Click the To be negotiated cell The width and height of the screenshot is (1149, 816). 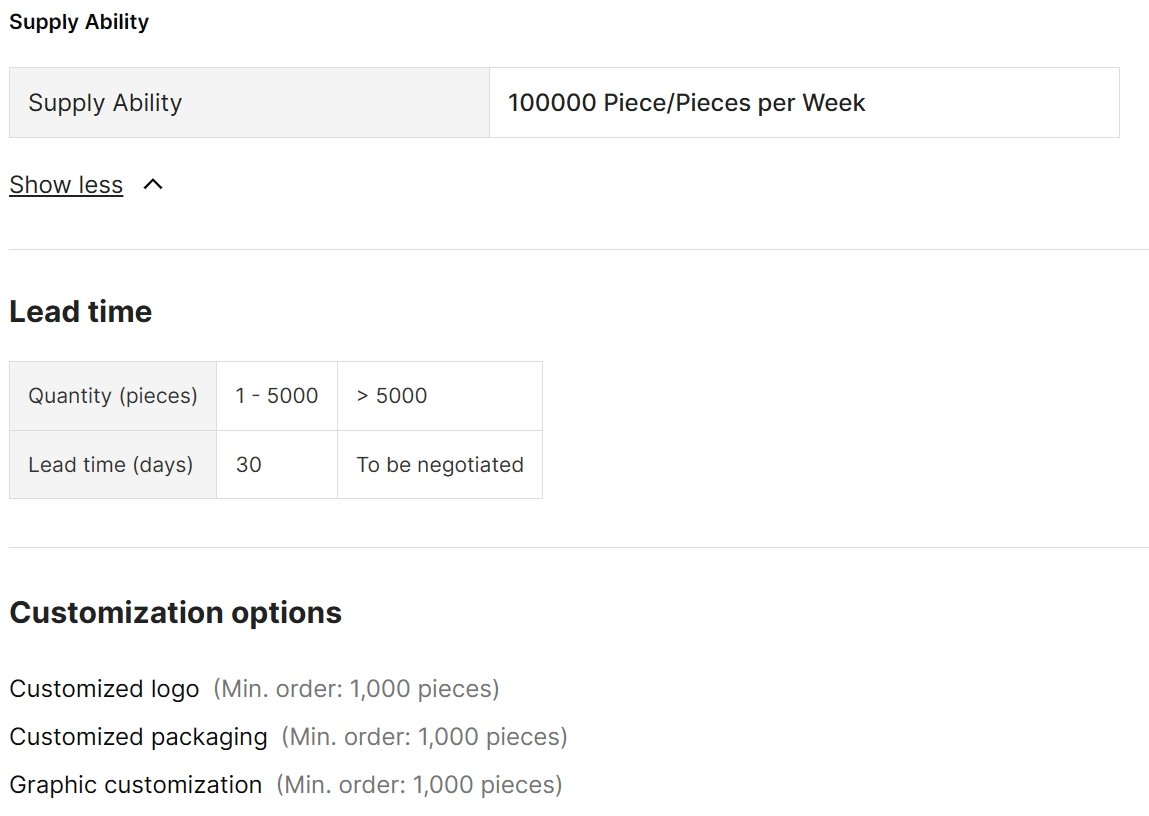click(439, 465)
